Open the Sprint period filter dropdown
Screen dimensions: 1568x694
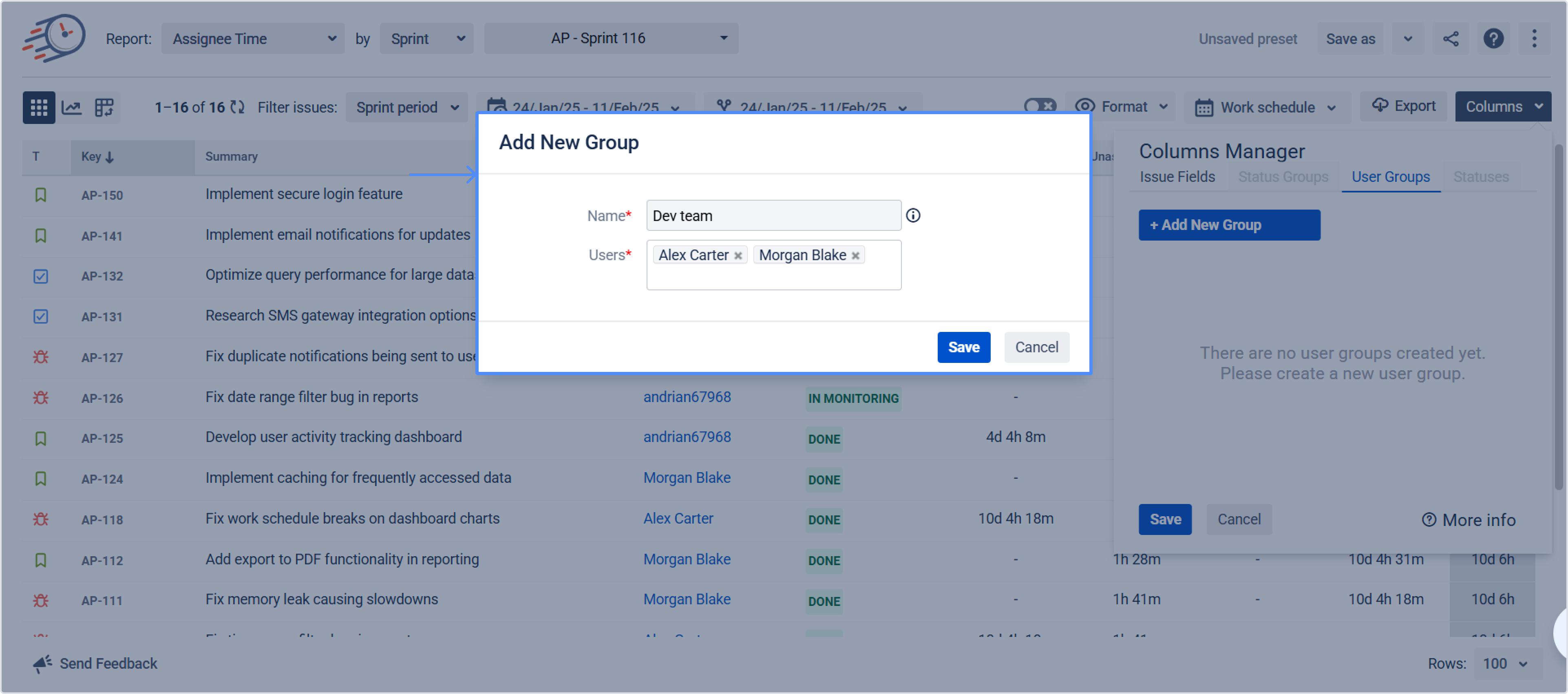[x=406, y=108]
